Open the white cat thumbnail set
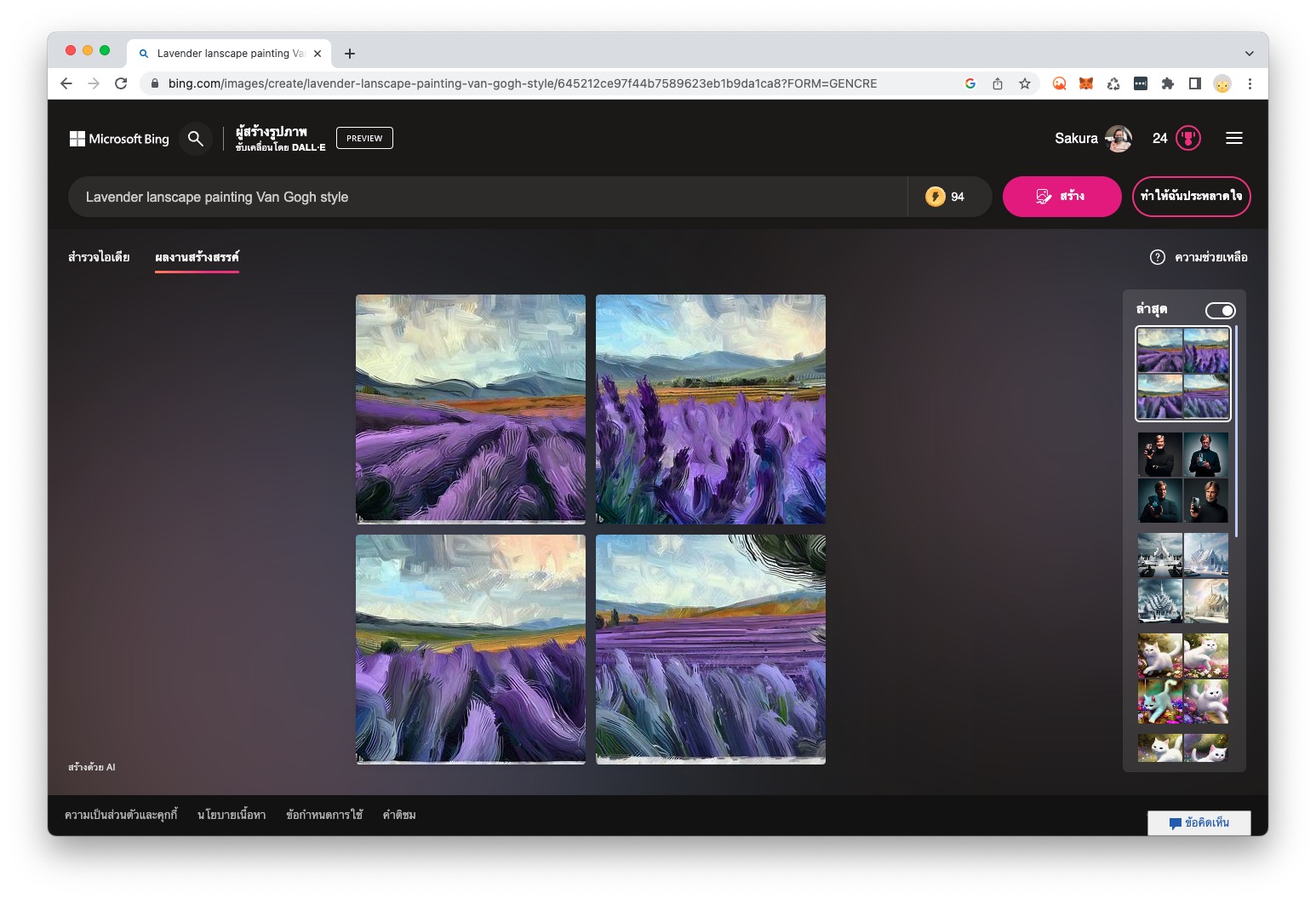 (1183, 678)
